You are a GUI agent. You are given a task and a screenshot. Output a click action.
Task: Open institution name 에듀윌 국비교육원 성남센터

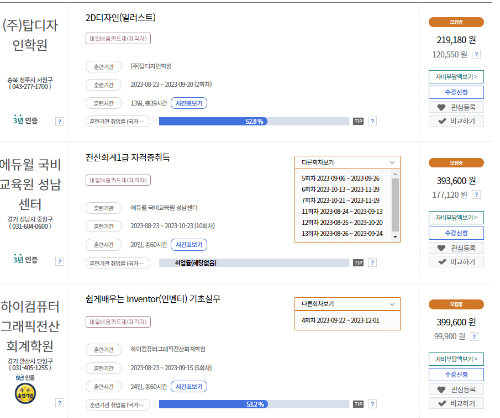tap(30, 184)
